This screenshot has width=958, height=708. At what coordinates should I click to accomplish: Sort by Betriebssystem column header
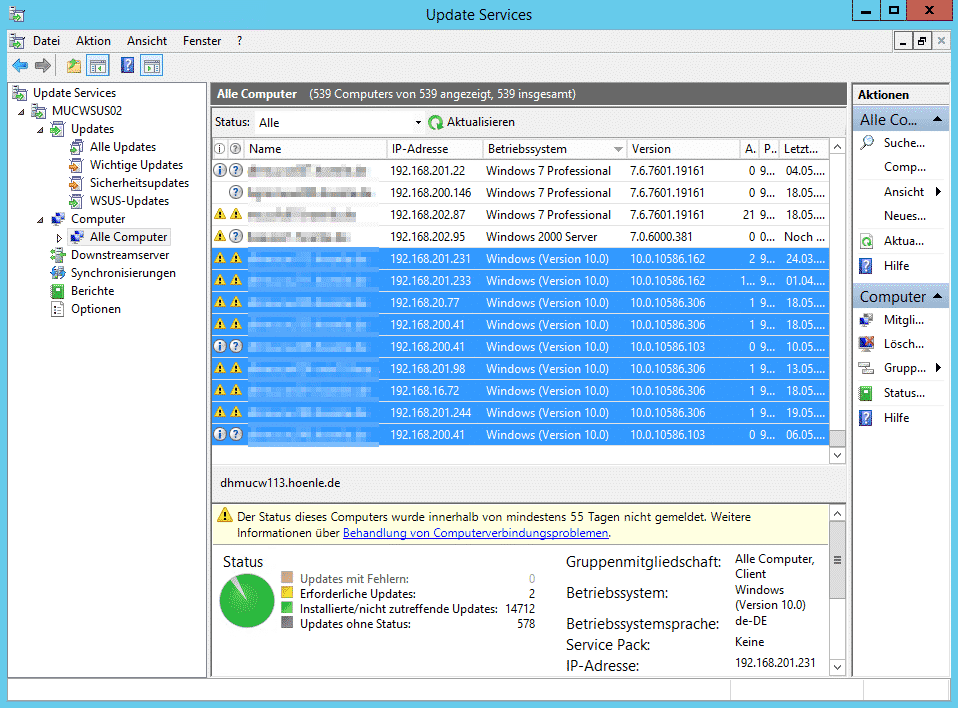coord(554,149)
